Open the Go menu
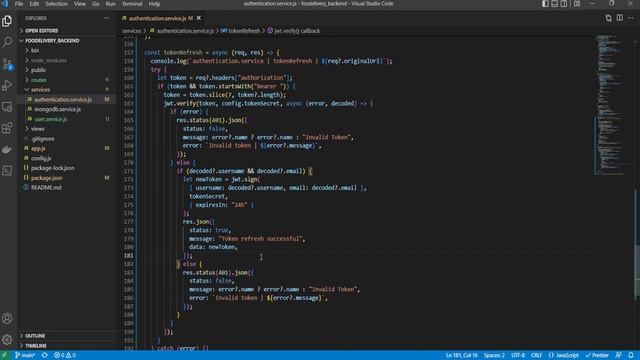The height and width of the screenshot is (360, 640). click(x=96, y=4)
